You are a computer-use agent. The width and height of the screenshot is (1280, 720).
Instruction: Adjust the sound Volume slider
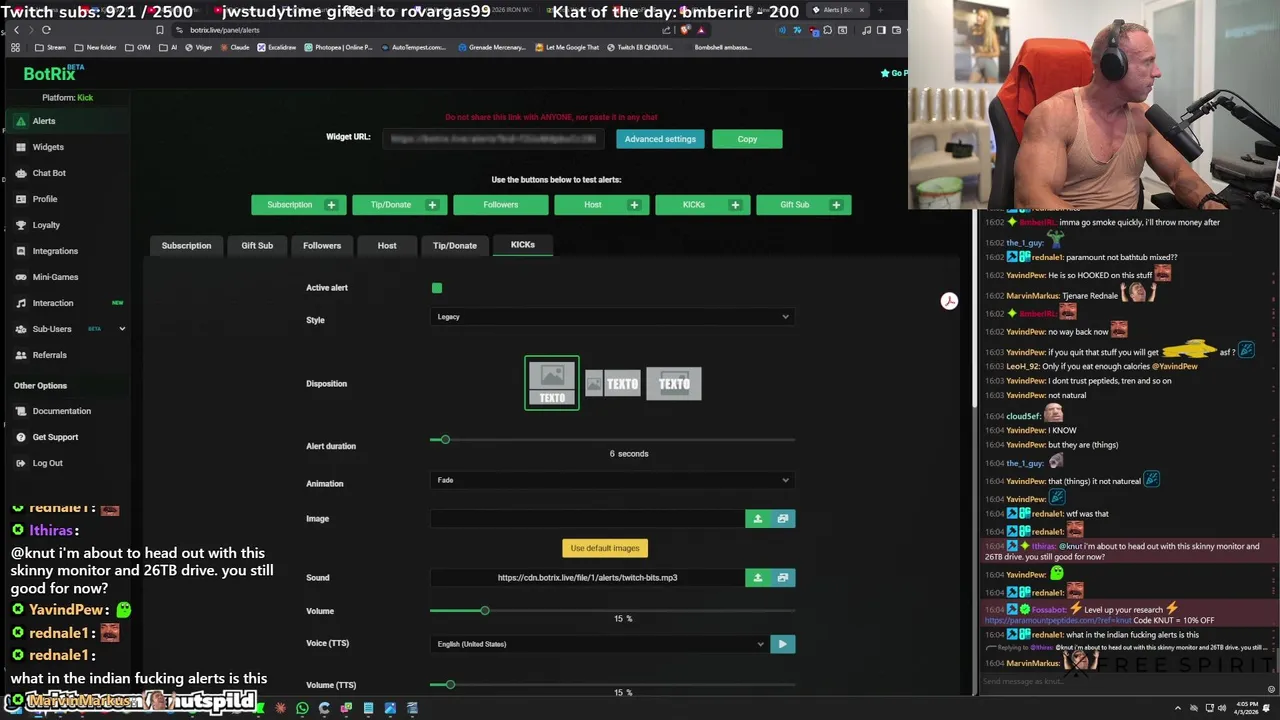click(484, 611)
